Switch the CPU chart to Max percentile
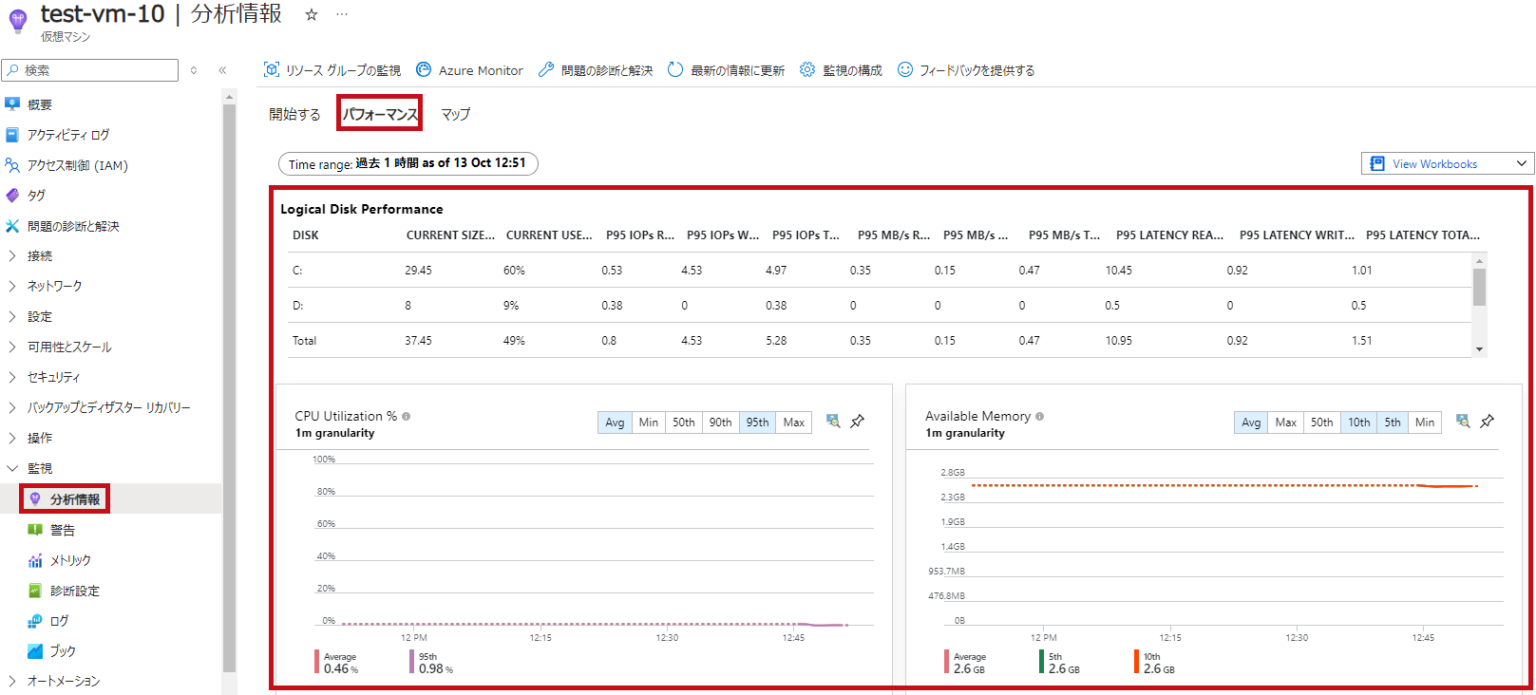 pyautogui.click(x=793, y=421)
